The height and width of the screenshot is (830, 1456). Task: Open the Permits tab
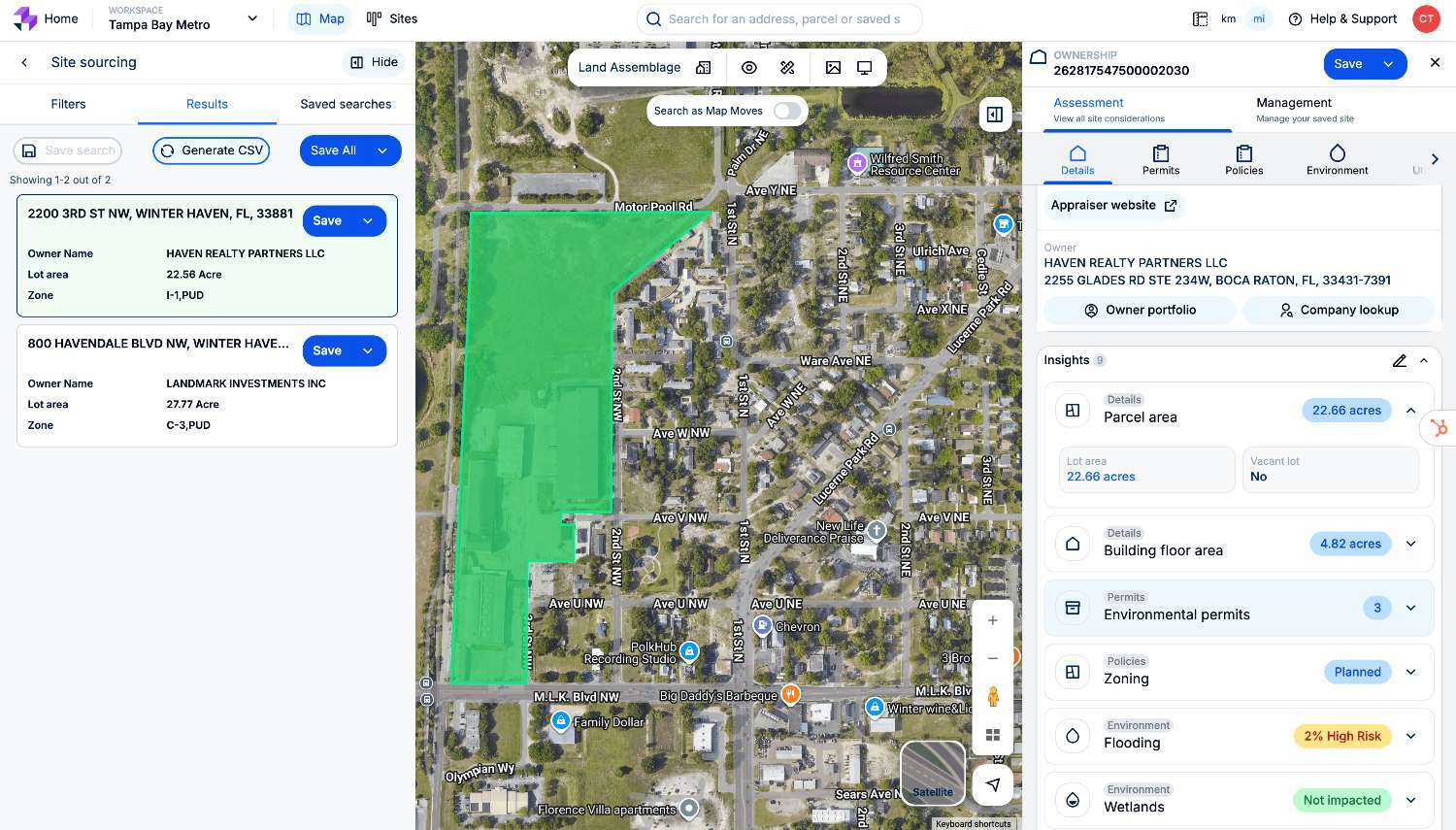[1160, 160]
